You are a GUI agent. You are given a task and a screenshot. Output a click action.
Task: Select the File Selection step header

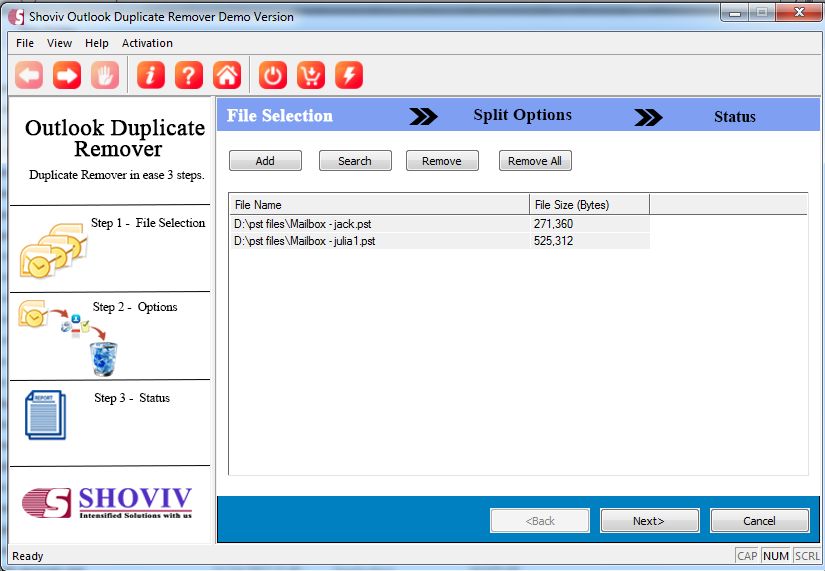[x=279, y=115]
